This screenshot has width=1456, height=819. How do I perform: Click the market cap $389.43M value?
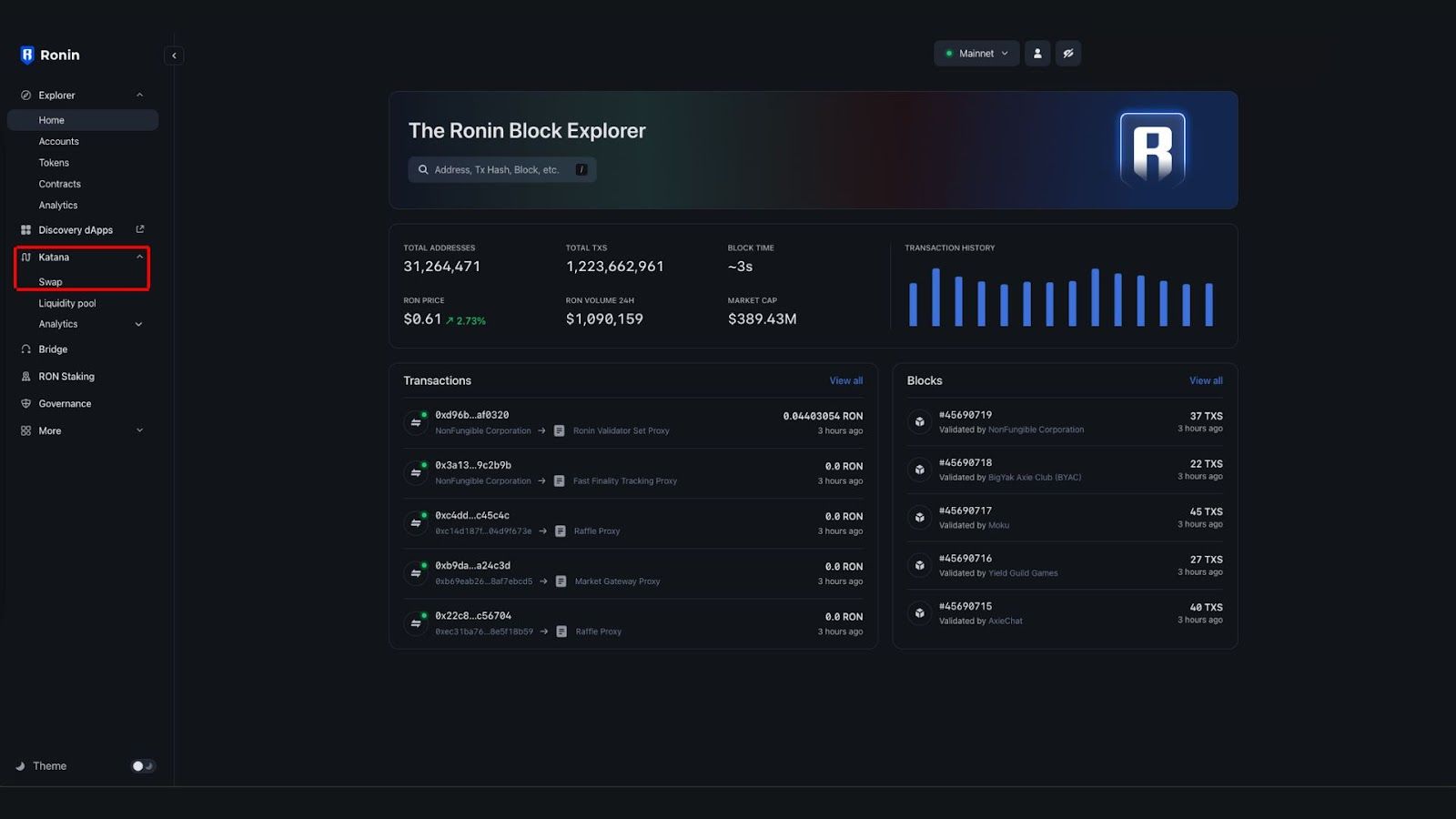pyautogui.click(x=762, y=319)
